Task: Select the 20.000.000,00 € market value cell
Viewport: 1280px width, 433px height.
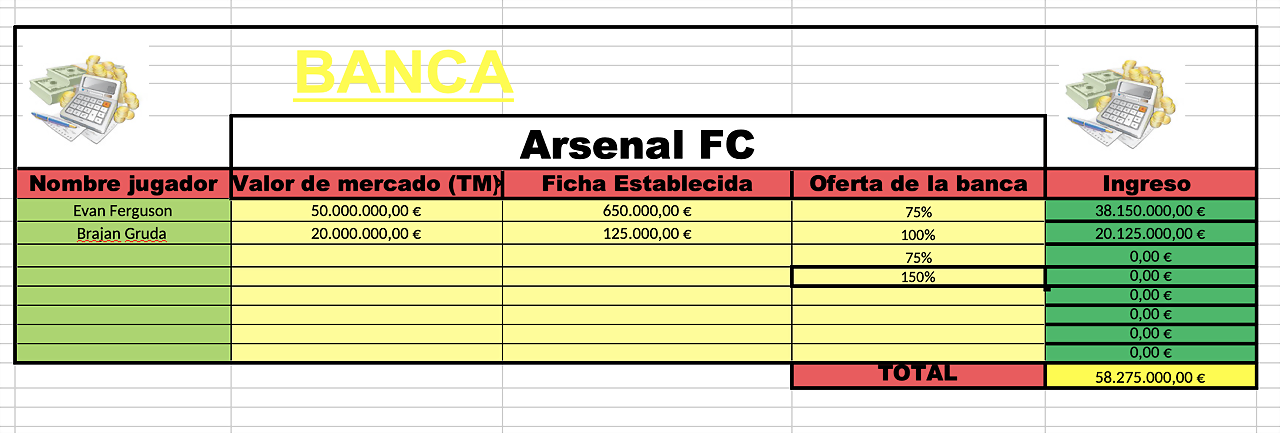Action: coord(367,234)
